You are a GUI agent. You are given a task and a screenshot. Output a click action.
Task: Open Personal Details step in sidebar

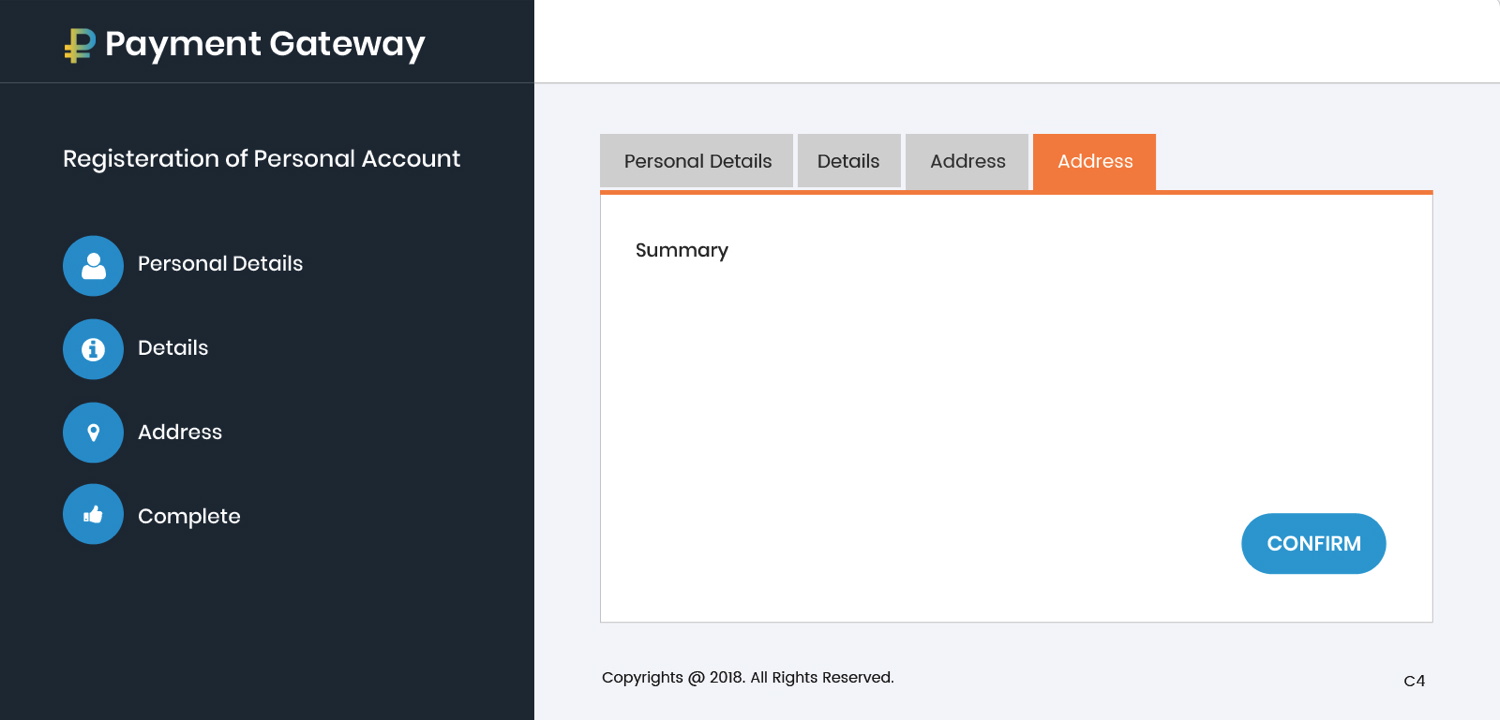pyautogui.click(x=220, y=264)
